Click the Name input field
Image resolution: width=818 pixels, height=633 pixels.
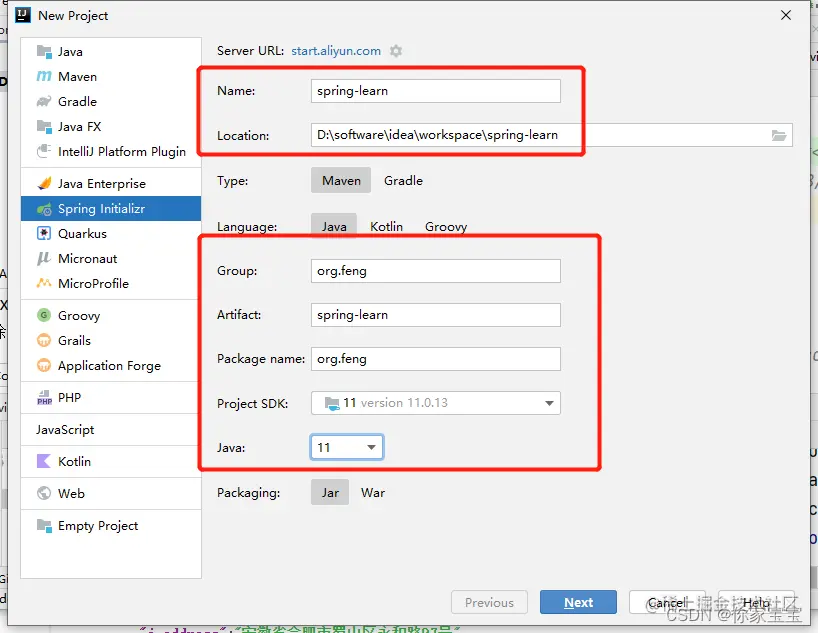click(x=436, y=91)
